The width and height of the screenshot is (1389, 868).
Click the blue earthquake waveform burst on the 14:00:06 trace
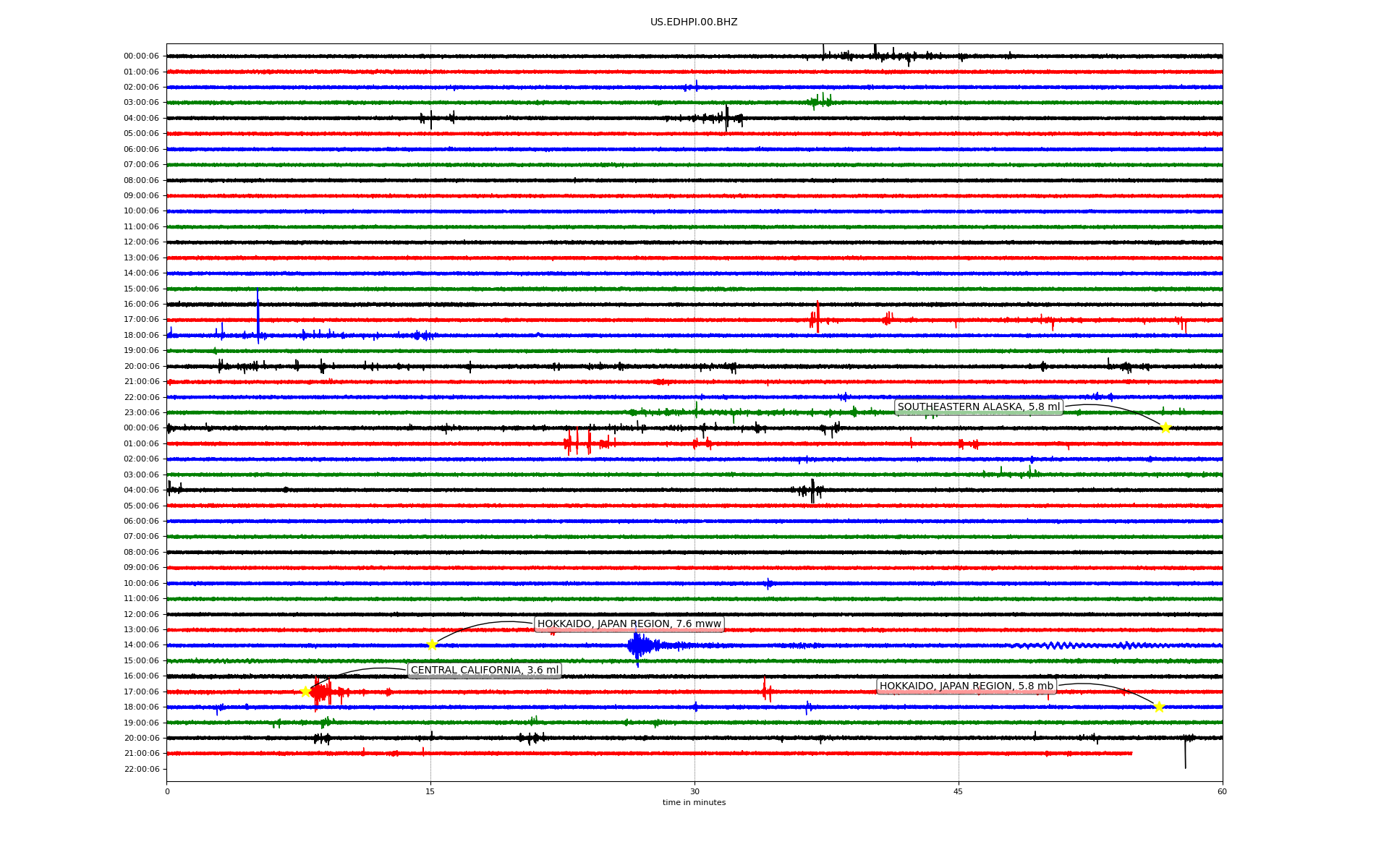(x=638, y=644)
